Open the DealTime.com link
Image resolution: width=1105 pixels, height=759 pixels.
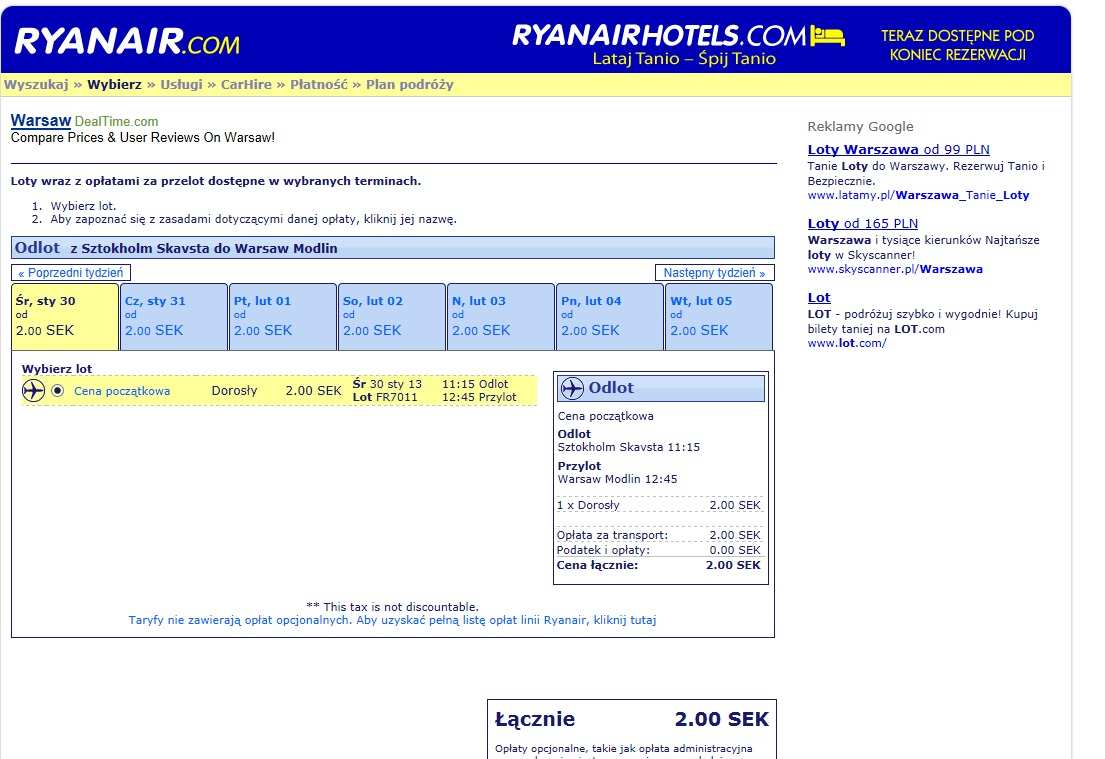(x=116, y=121)
